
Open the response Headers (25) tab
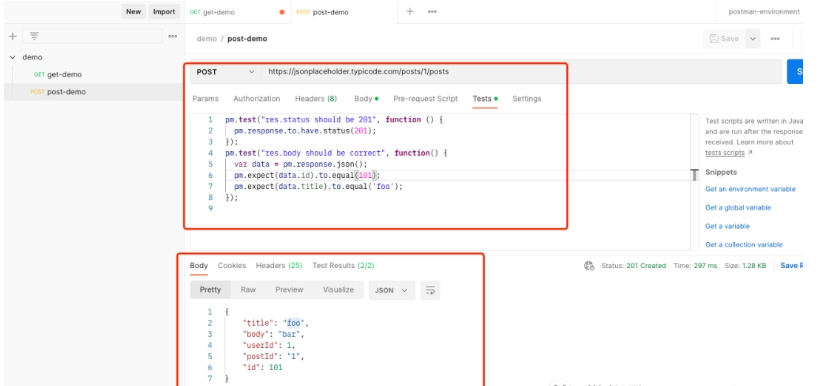pyautogui.click(x=279, y=265)
